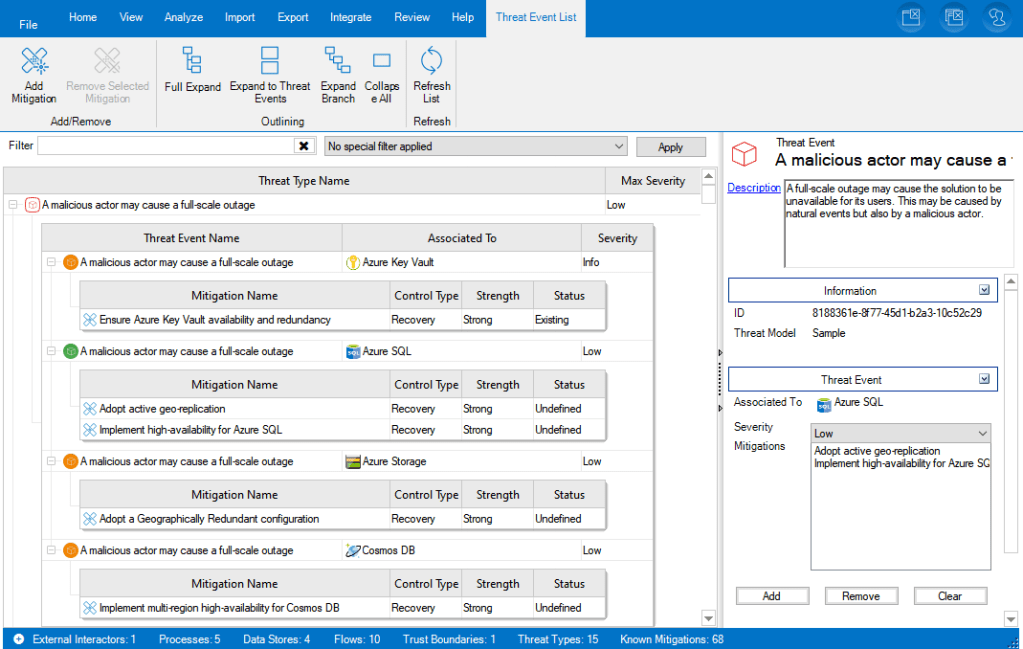Click the Expand Branch icon
The image size is (1023, 649).
338,62
